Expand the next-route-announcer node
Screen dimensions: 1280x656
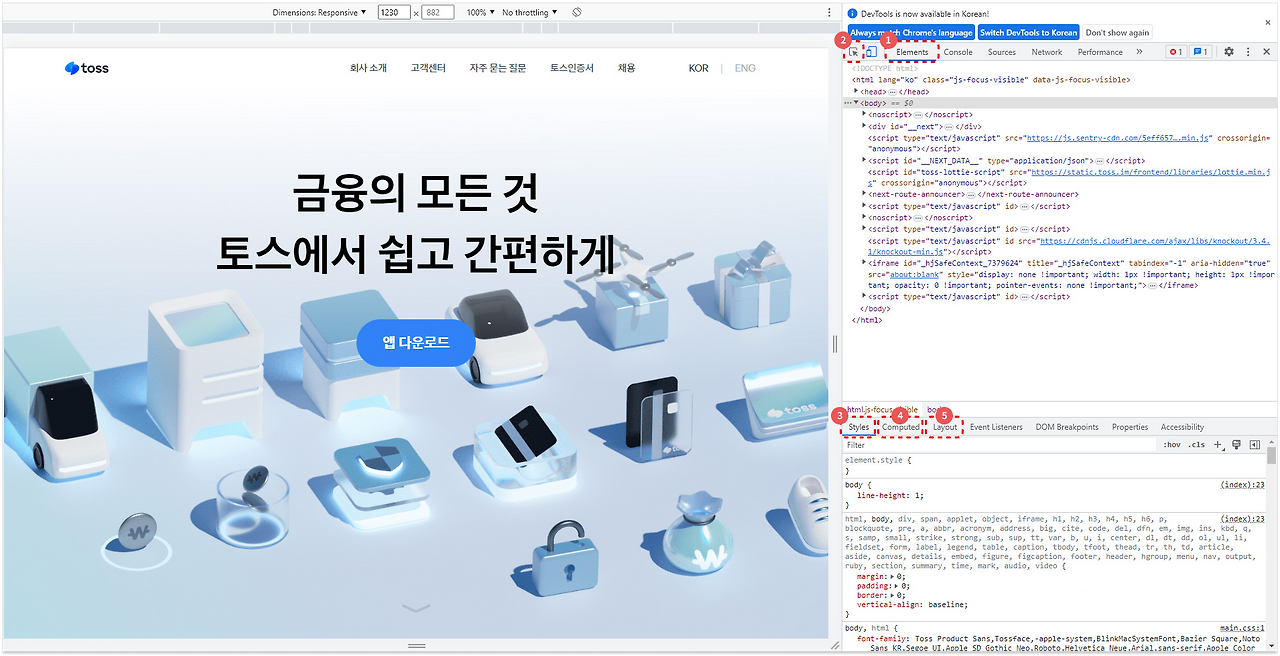click(x=864, y=194)
